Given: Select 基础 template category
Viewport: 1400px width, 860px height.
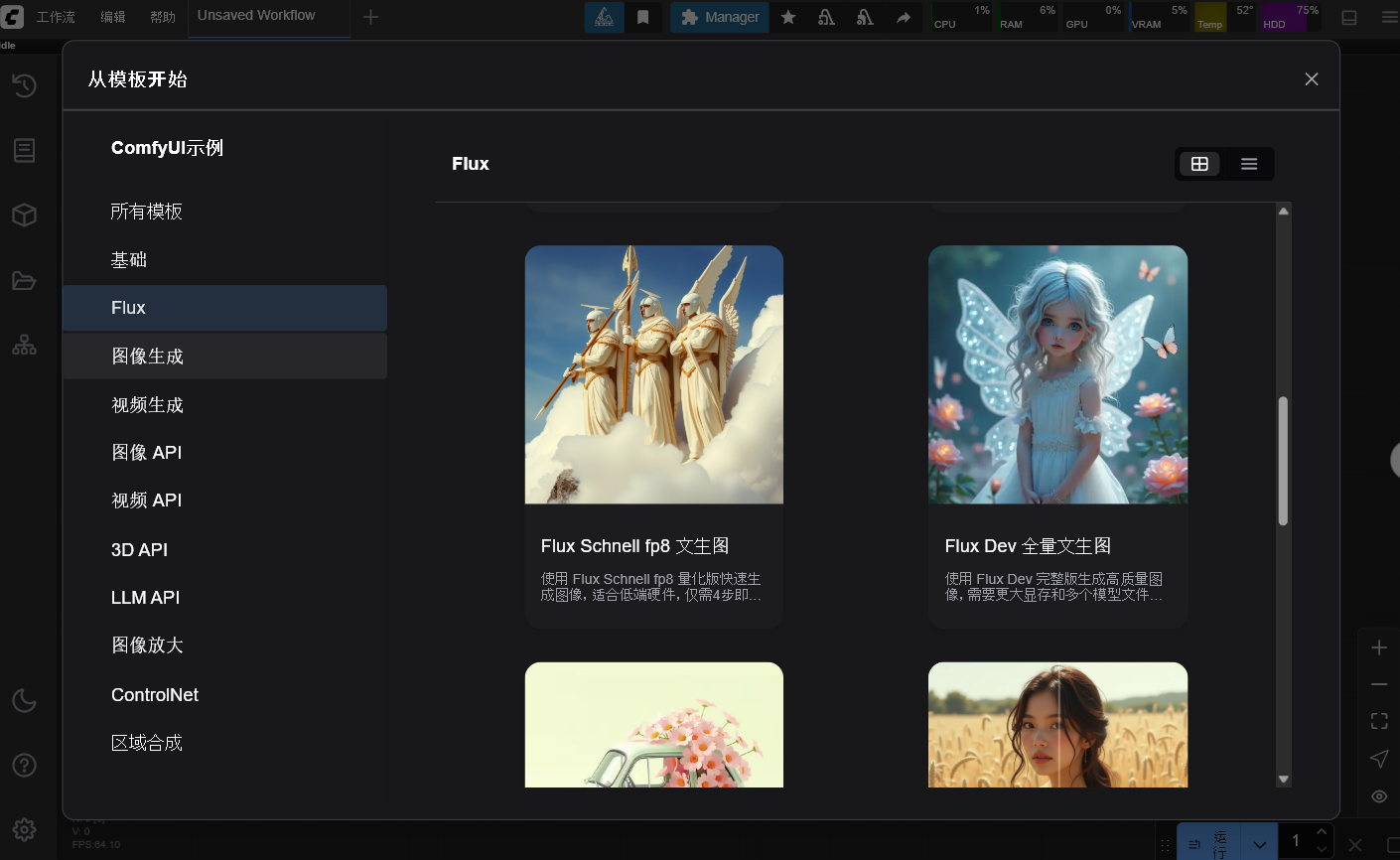Looking at the screenshot, I should (224, 259).
